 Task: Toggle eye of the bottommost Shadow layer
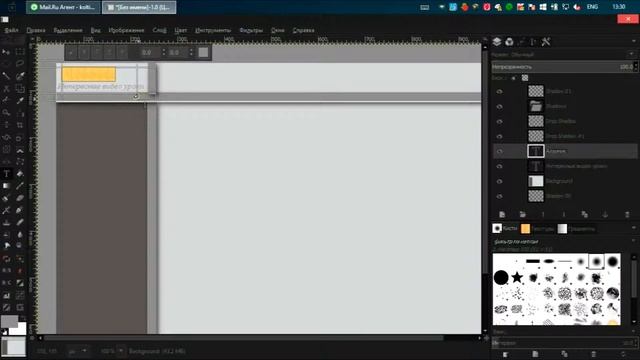coord(499,196)
